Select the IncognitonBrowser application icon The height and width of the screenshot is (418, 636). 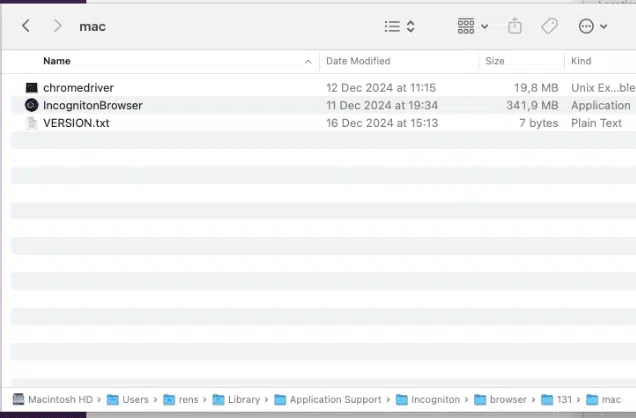tap(32, 105)
